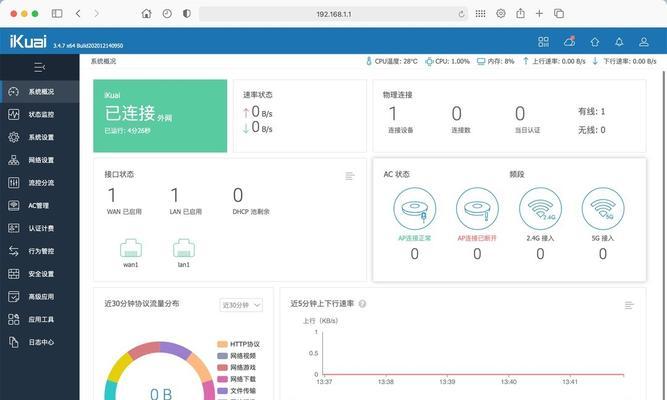
Task: Click the 有线: 1 text
Action: 591,111
